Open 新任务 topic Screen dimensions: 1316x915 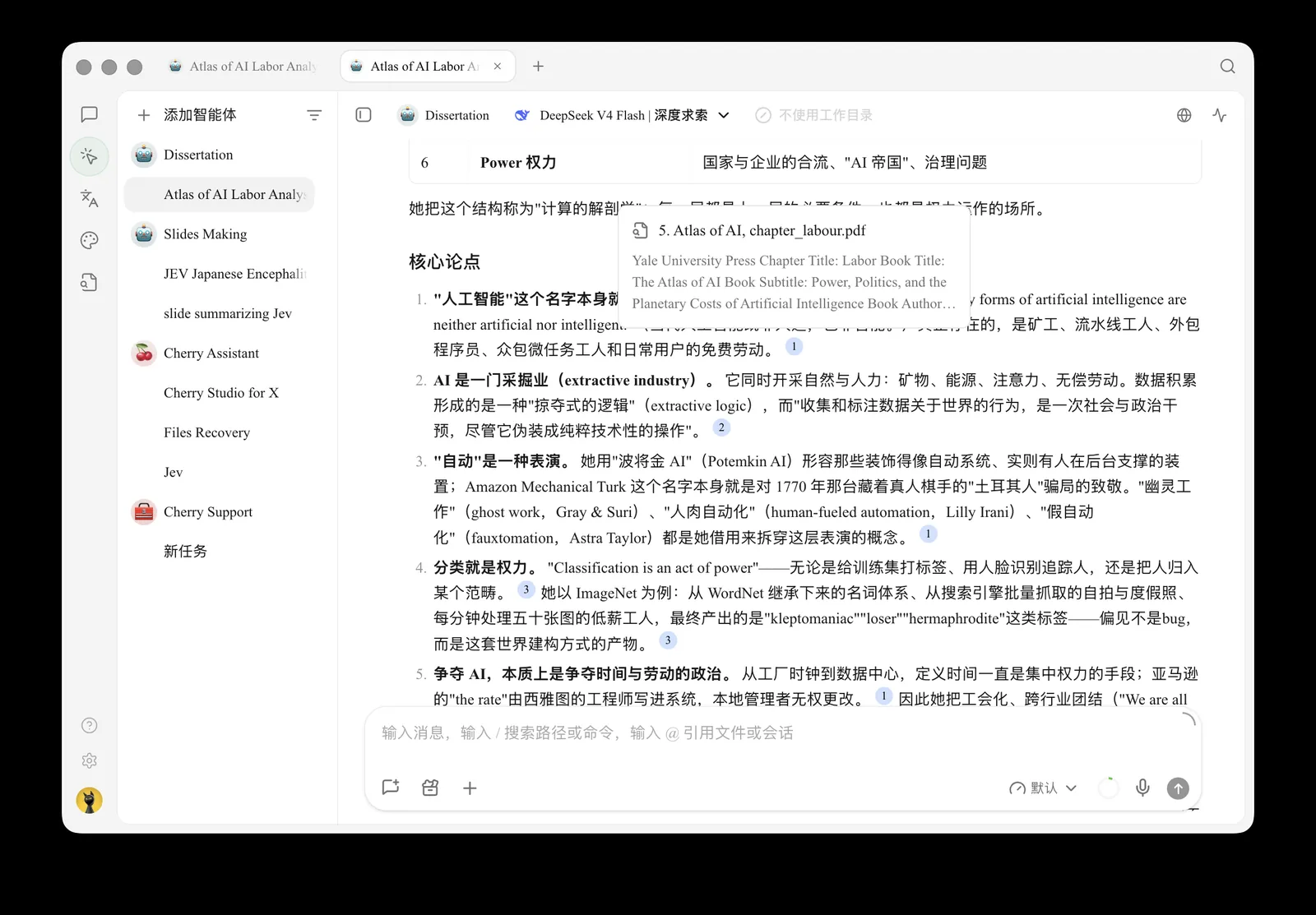tap(219, 552)
